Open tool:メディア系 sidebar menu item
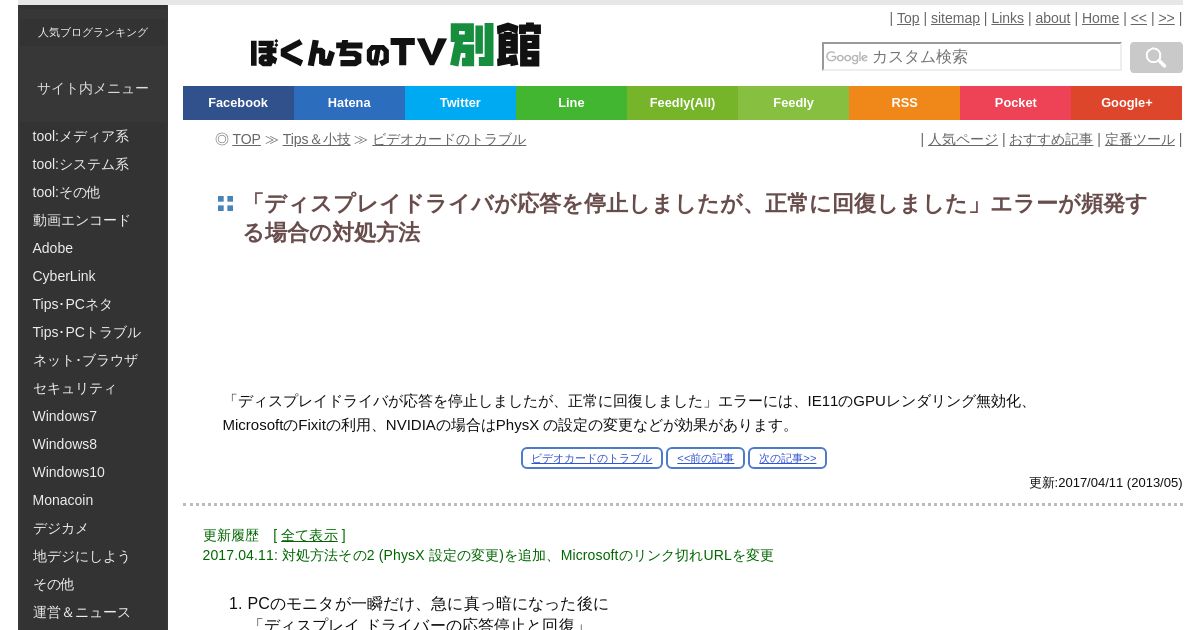Viewport: 1200px width, 630px height. coord(93,136)
